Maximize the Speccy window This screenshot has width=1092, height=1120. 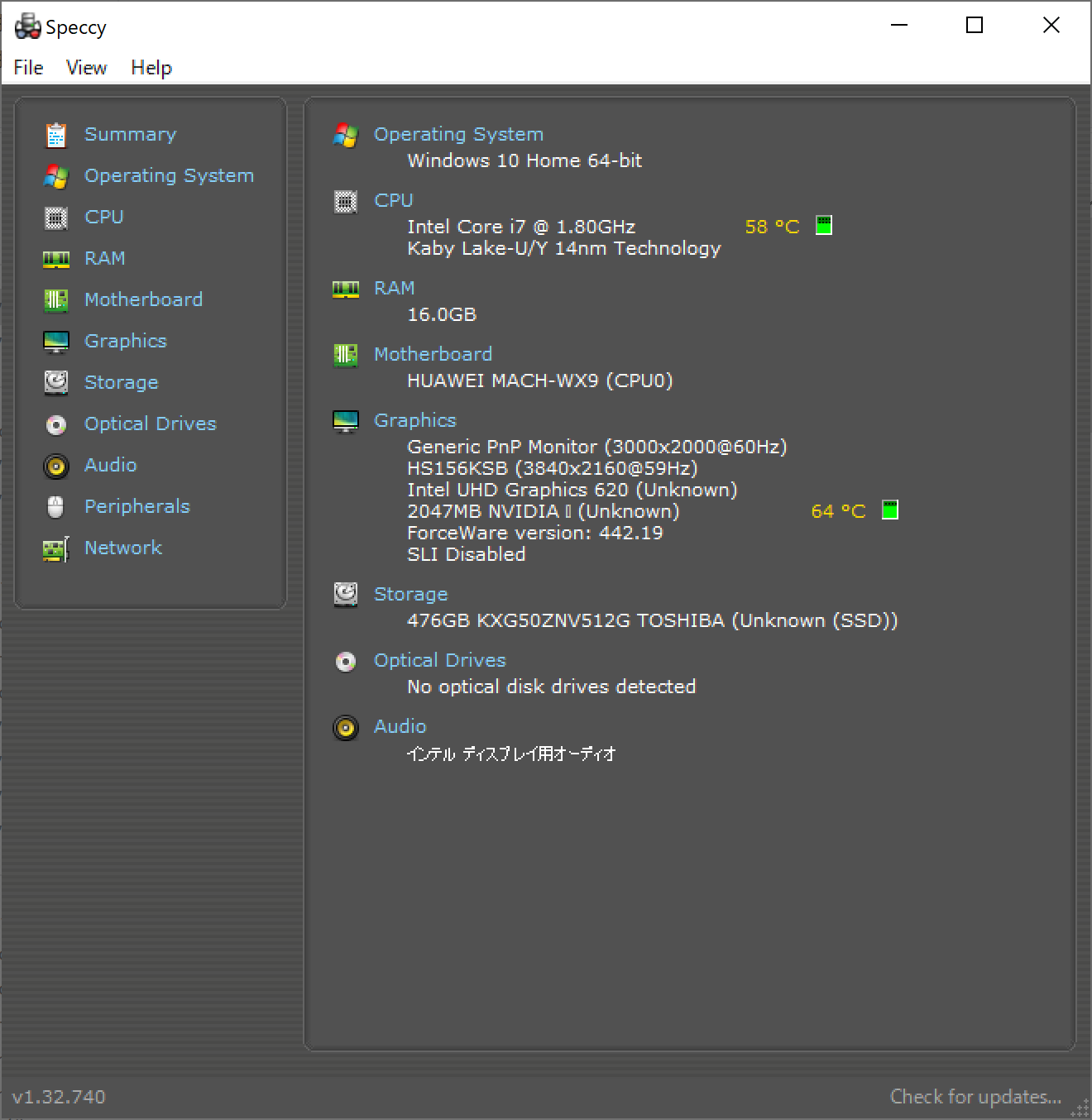[975, 26]
